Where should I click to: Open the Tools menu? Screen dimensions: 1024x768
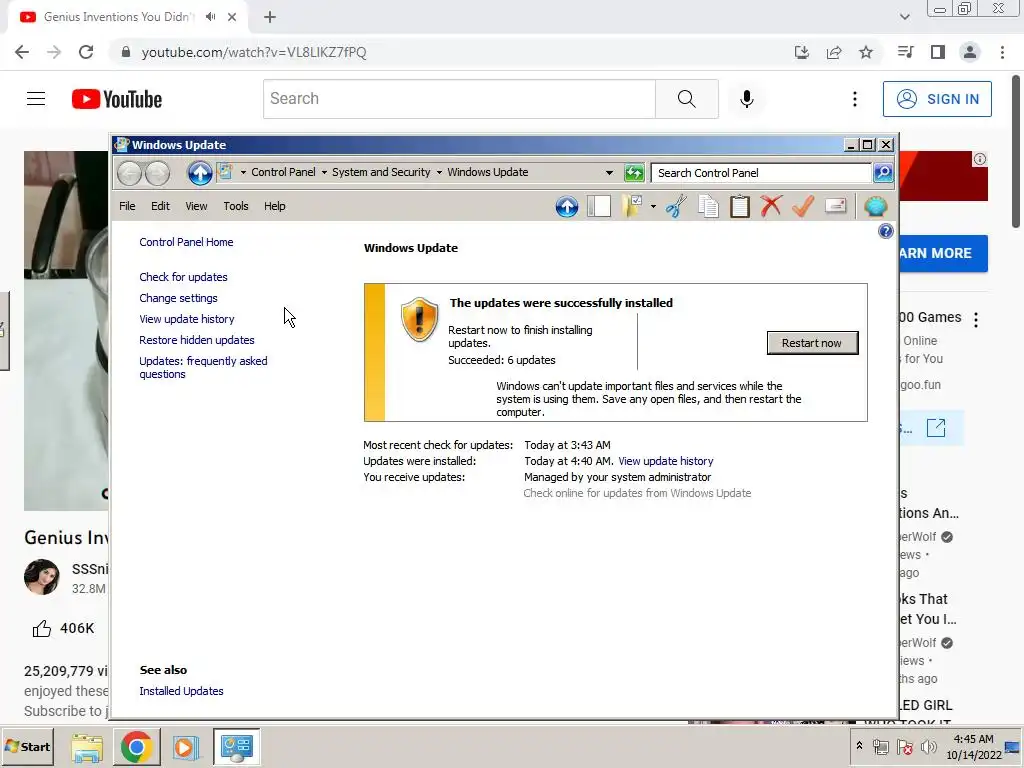click(x=236, y=206)
